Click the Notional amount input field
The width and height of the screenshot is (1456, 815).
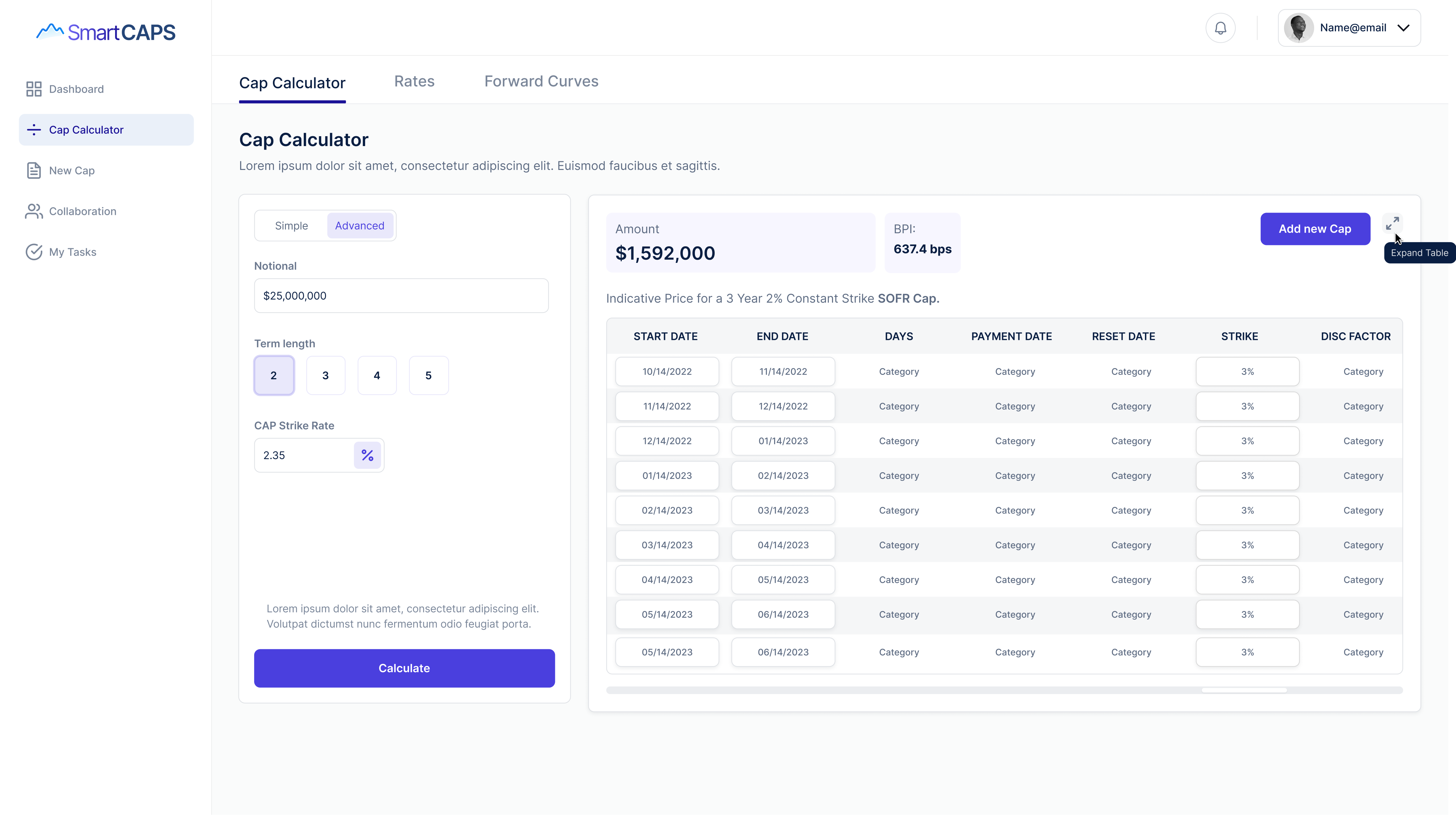[x=401, y=296]
